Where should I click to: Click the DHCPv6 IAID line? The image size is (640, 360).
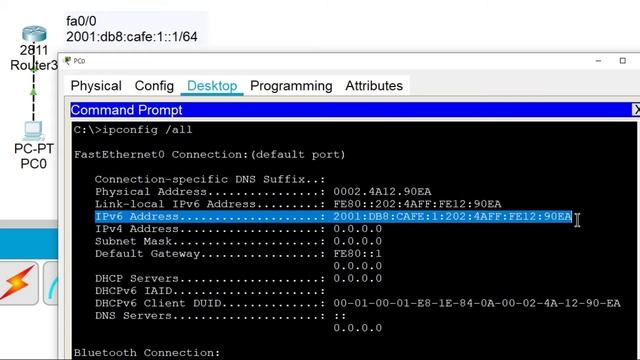pyautogui.click(x=210, y=291)
